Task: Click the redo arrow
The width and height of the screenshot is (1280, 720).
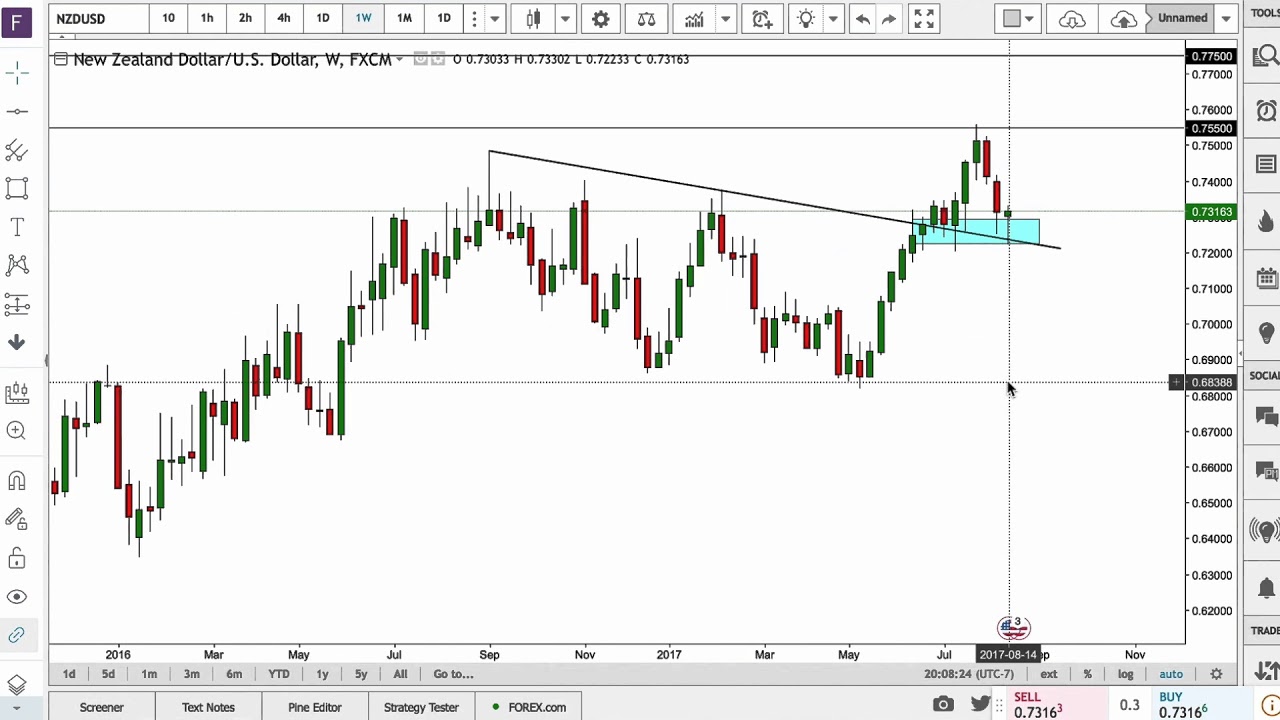Action: (889, 18)
